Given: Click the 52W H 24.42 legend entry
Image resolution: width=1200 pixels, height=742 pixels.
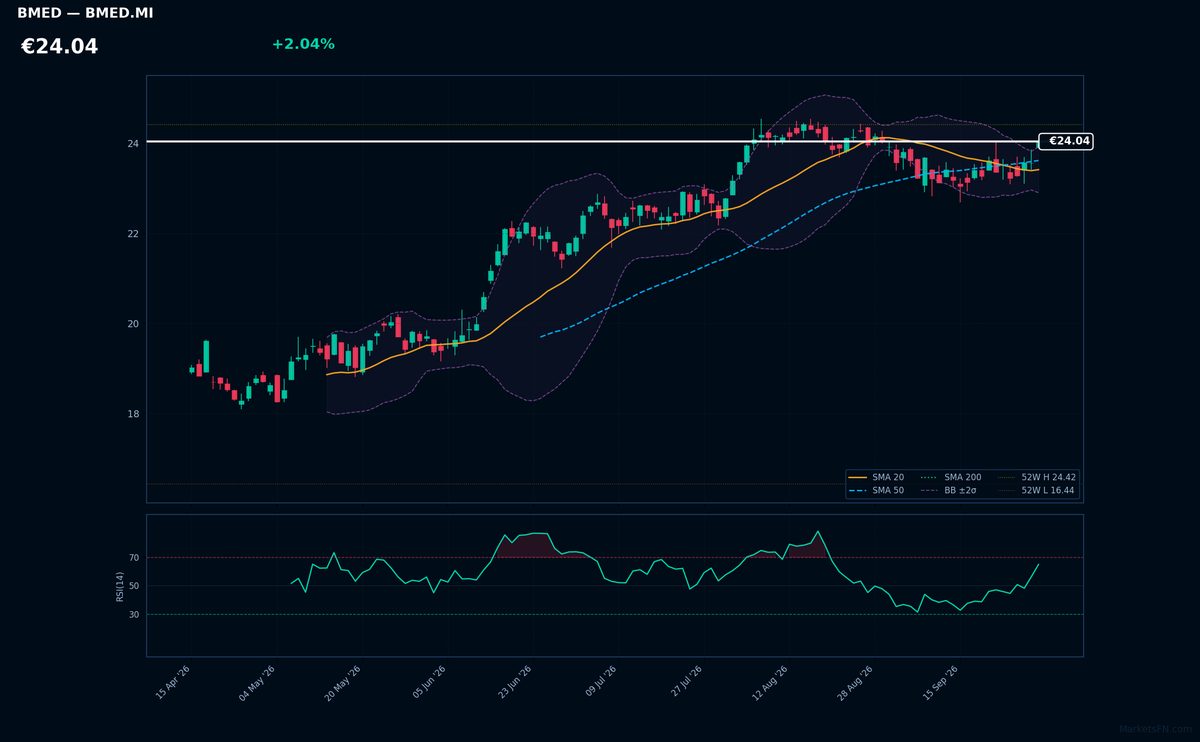Looking at the screenshot, I should tap(1035, 478).
